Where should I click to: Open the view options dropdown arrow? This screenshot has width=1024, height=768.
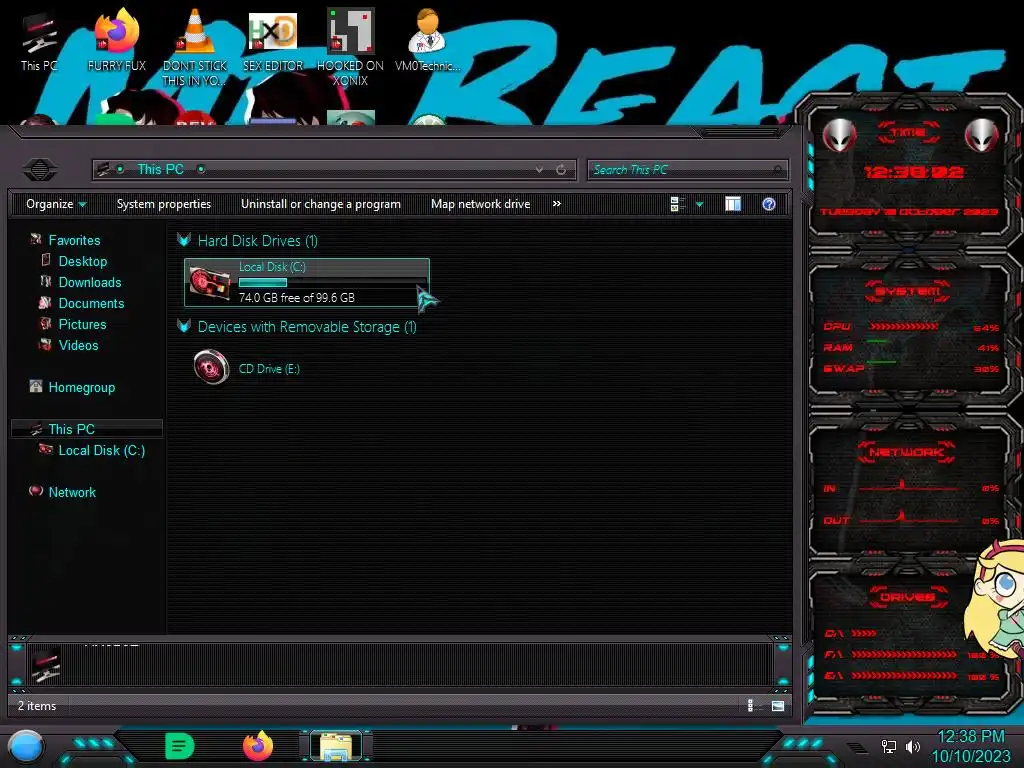pos(699,204)
